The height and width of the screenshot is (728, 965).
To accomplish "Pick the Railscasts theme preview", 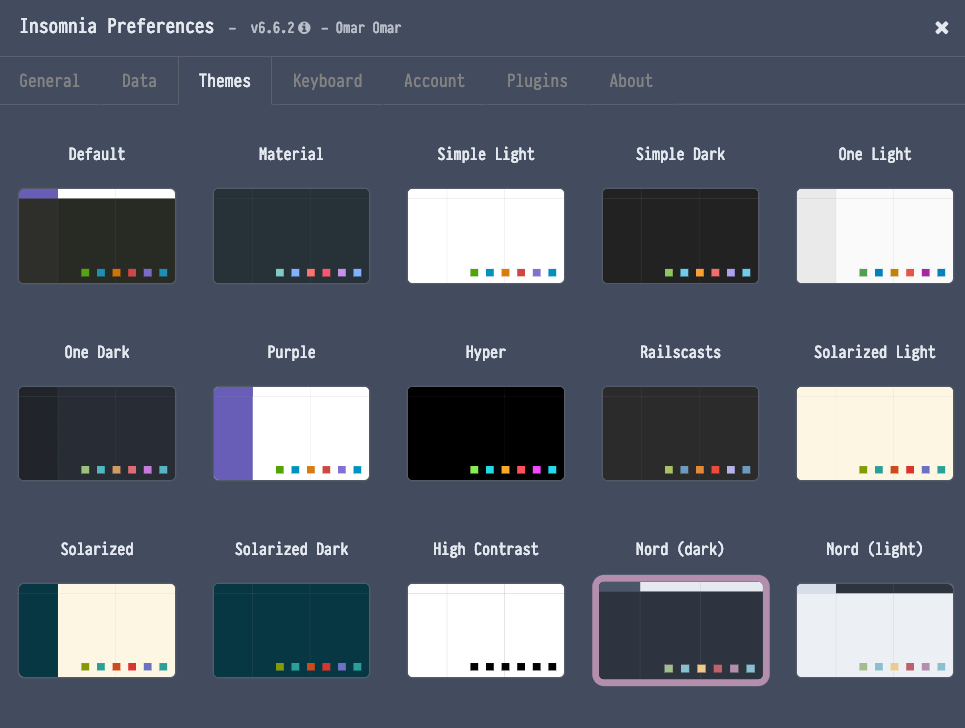I will [680, 434].
